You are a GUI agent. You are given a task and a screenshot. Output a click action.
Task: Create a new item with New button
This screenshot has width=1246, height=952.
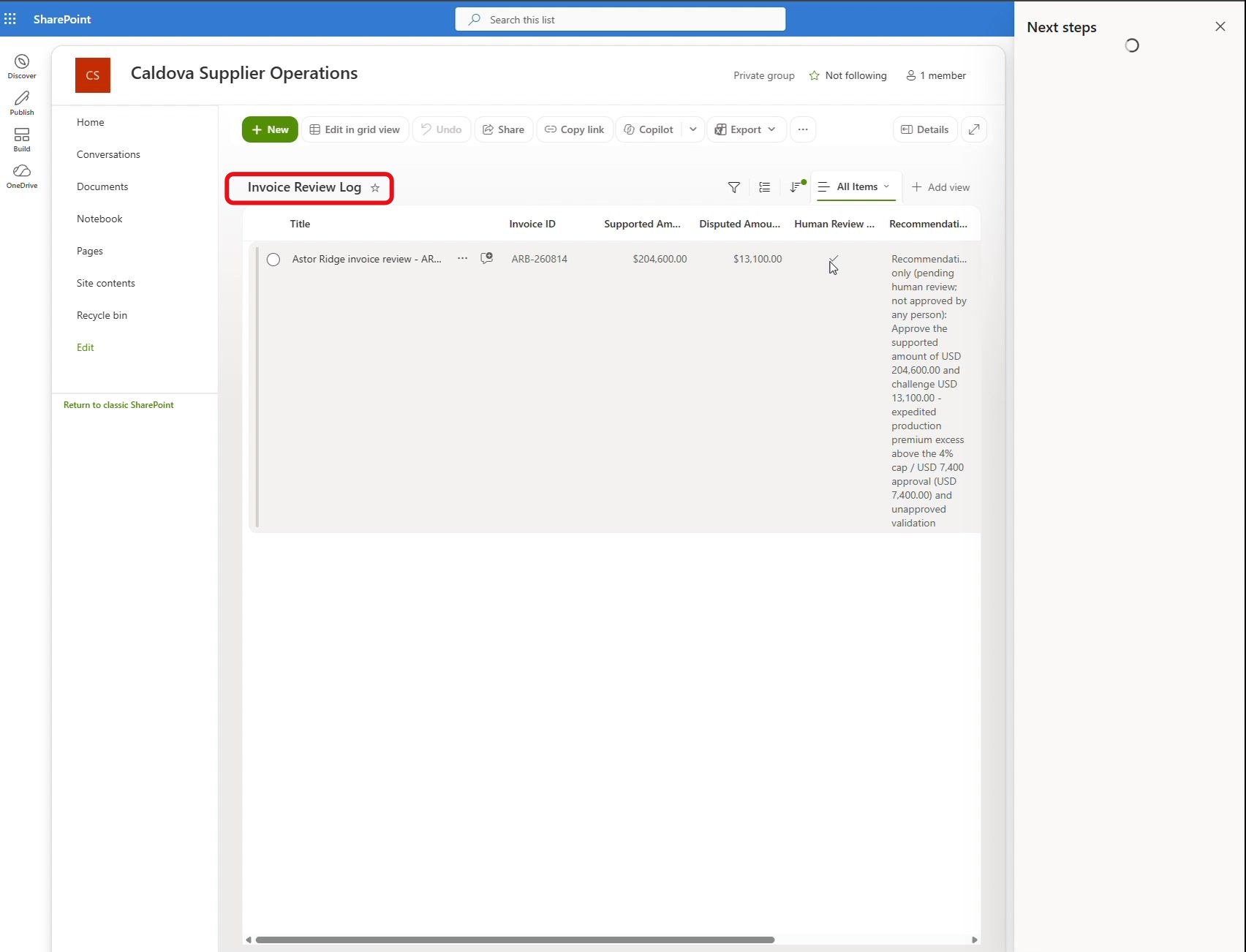[x=270, y=129]
